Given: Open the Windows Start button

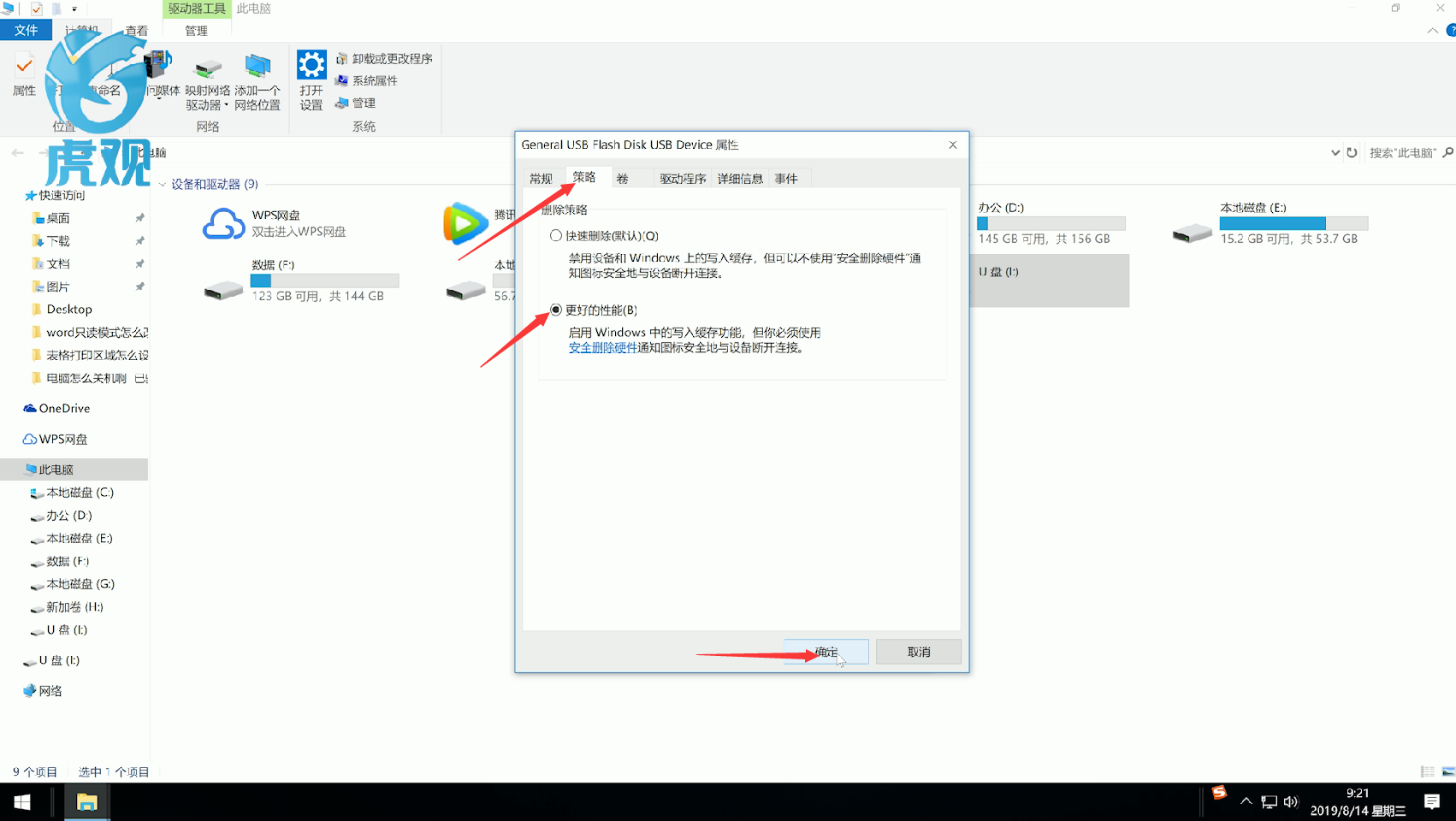Looking at the screenshot, I should tap(23, 802).
